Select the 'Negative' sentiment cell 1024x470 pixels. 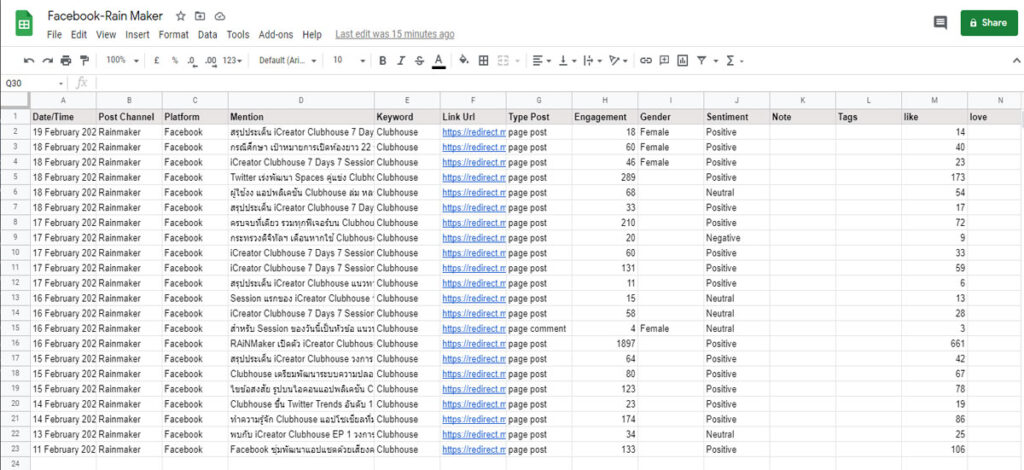[x=737, y=238]
